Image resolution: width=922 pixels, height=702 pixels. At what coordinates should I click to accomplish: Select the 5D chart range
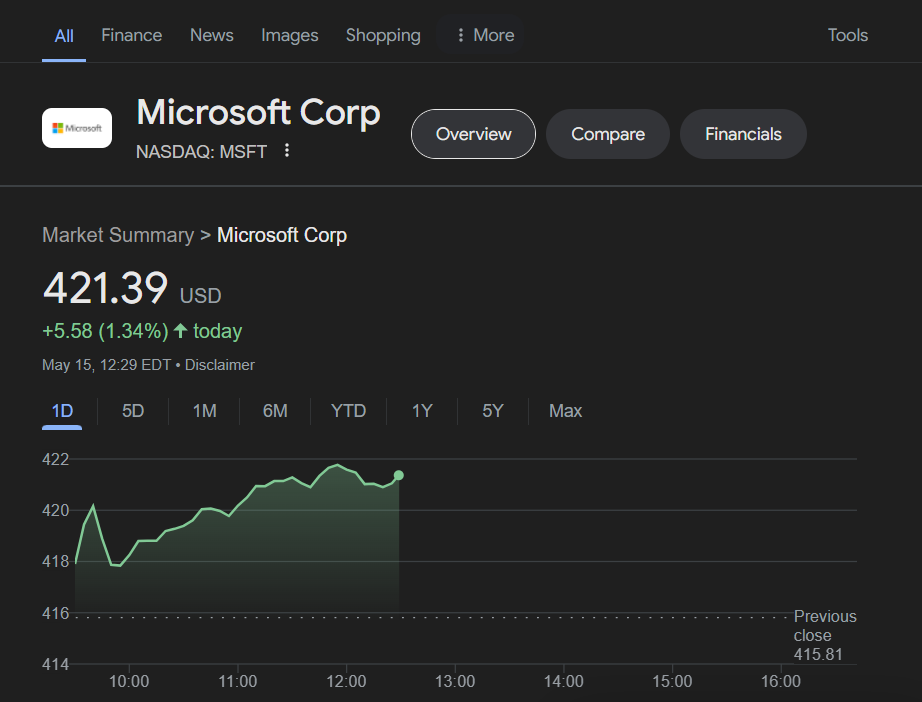point(133,411)
